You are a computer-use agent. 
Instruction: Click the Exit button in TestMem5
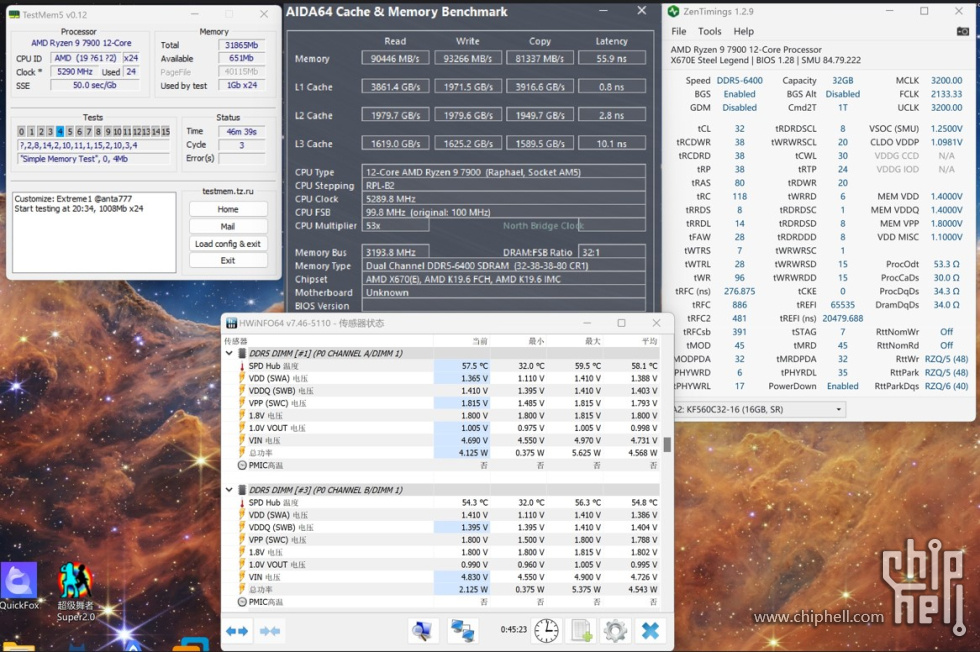point(228,261)
